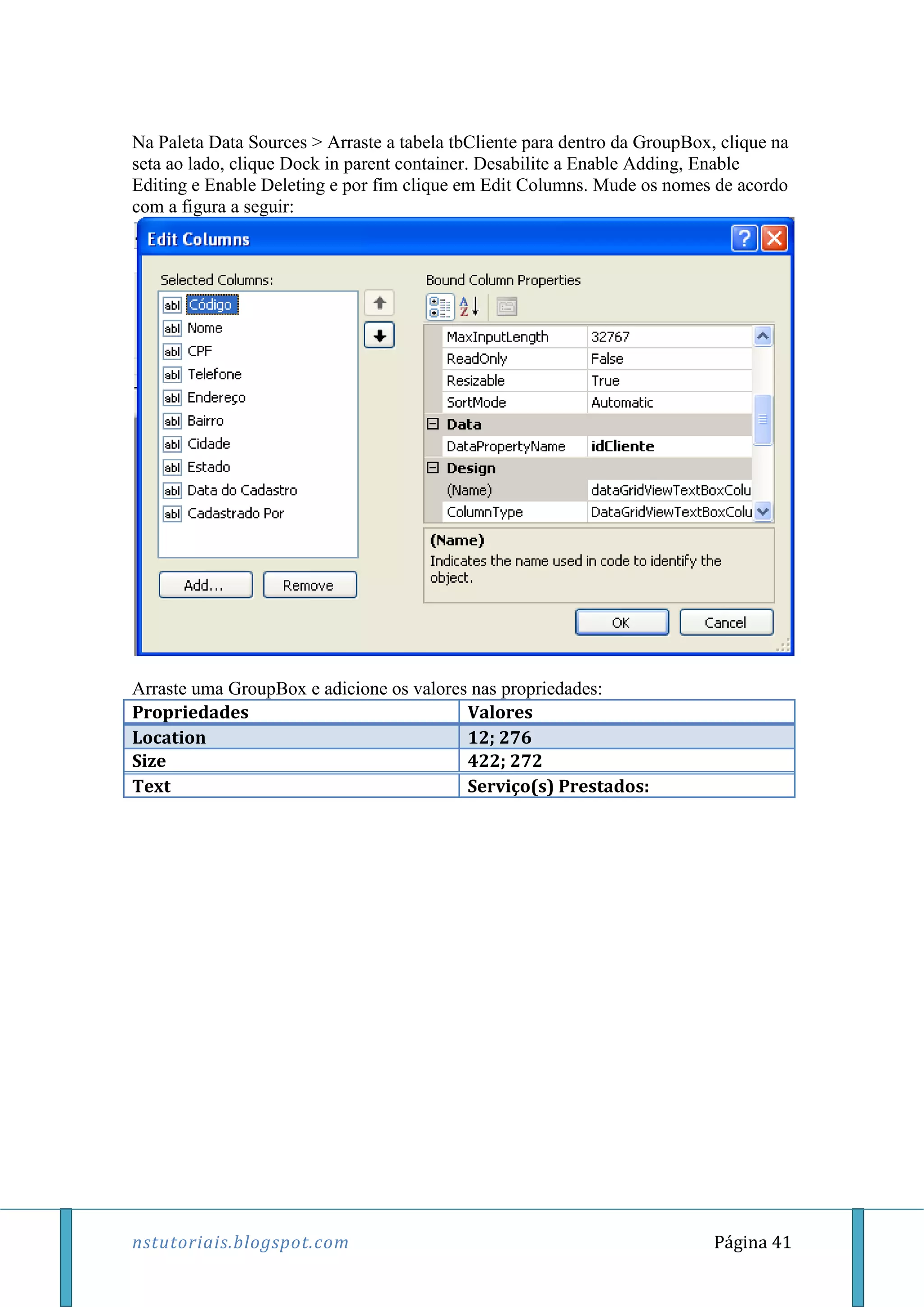This screenshot has width=924, height=1307.
Task: Click the move column up arrow
Action: pyautogui.click(x=379, y=303)
